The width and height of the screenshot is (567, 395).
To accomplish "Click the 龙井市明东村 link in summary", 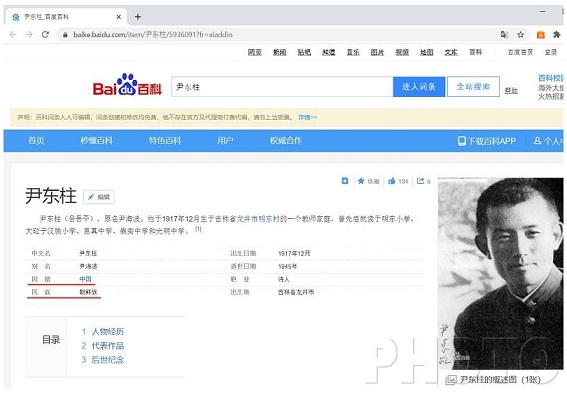I will coord(258,219).
